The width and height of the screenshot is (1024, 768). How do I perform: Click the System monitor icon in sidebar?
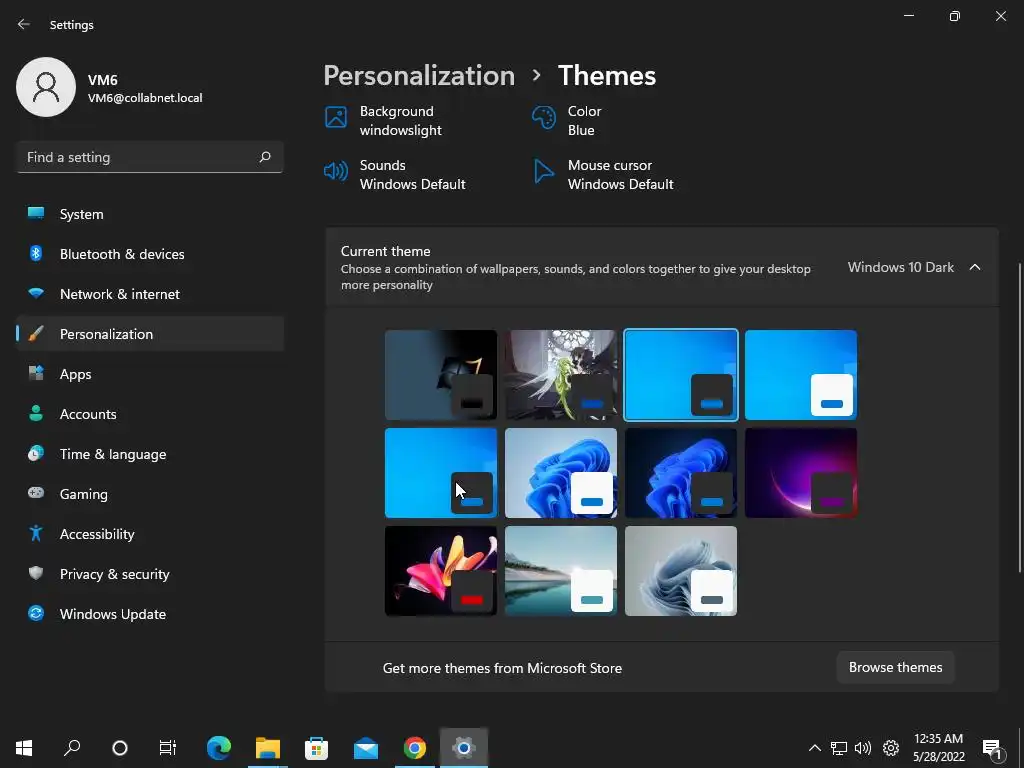point(36,214)
